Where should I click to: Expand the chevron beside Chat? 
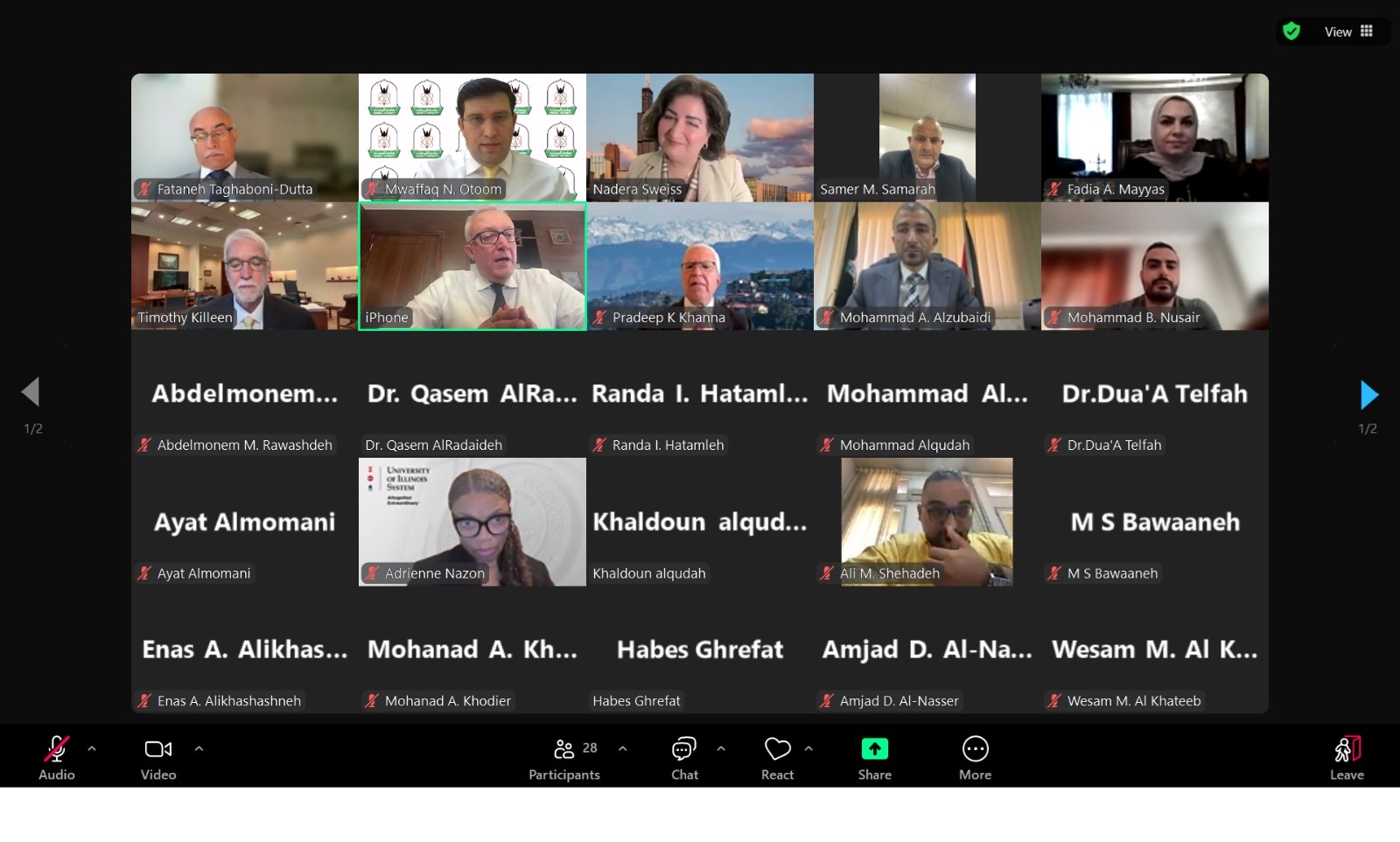coord(721,749)
